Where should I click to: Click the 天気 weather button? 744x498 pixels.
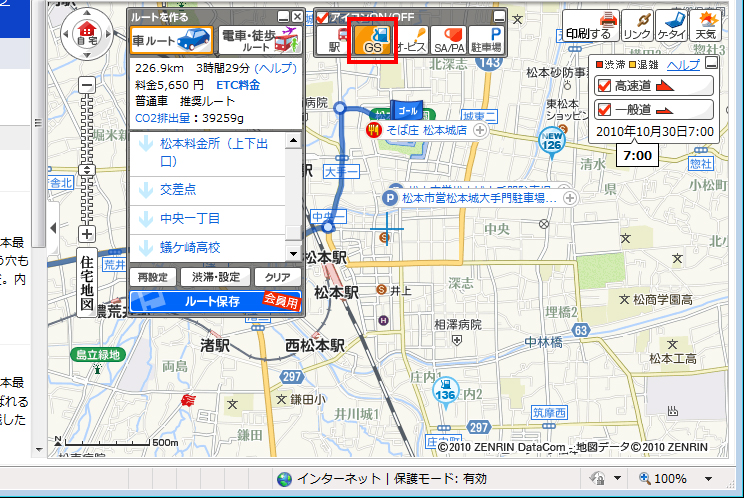706,26
